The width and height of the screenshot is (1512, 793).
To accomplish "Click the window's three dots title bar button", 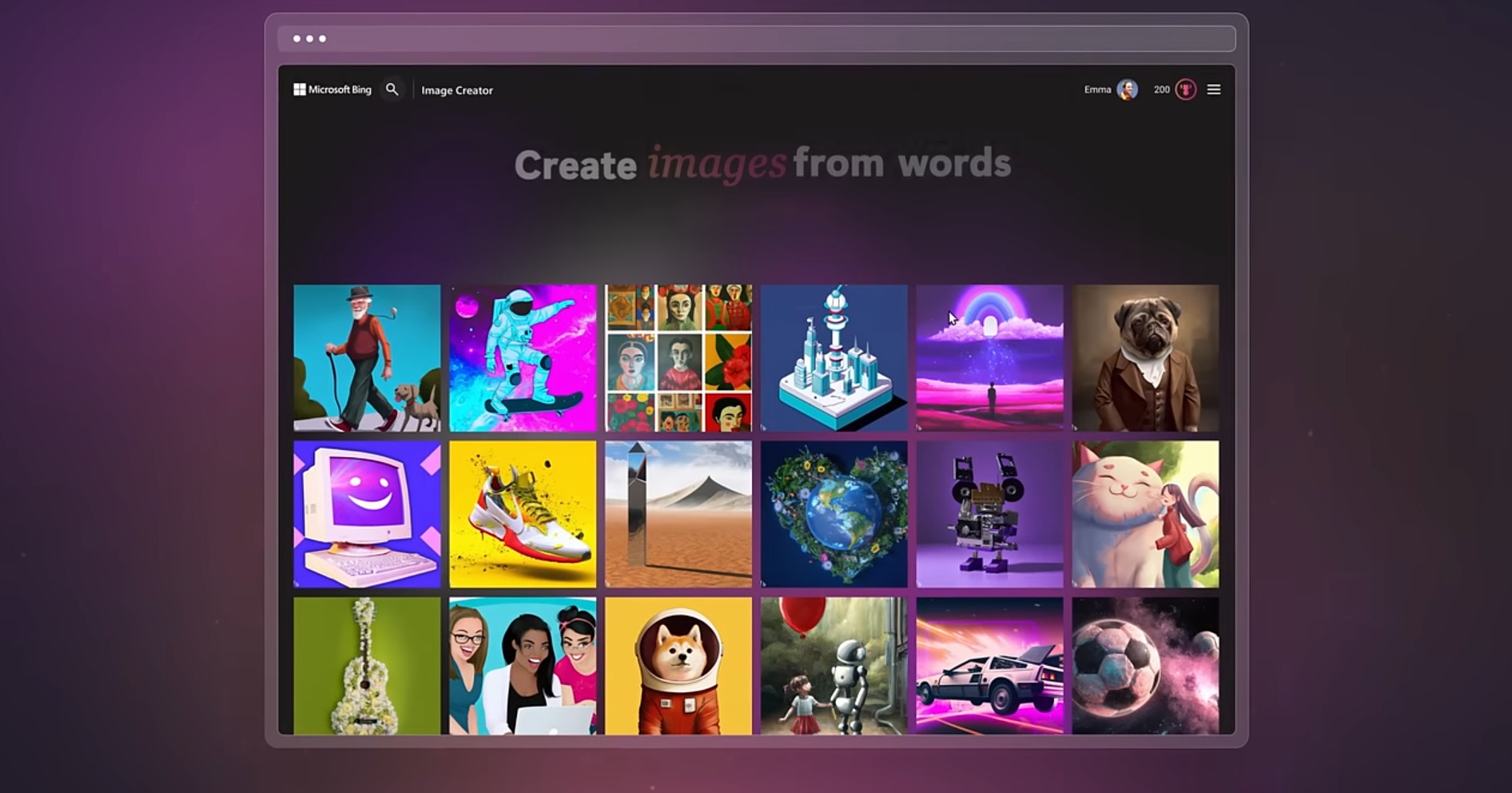I will pos(309,38).
